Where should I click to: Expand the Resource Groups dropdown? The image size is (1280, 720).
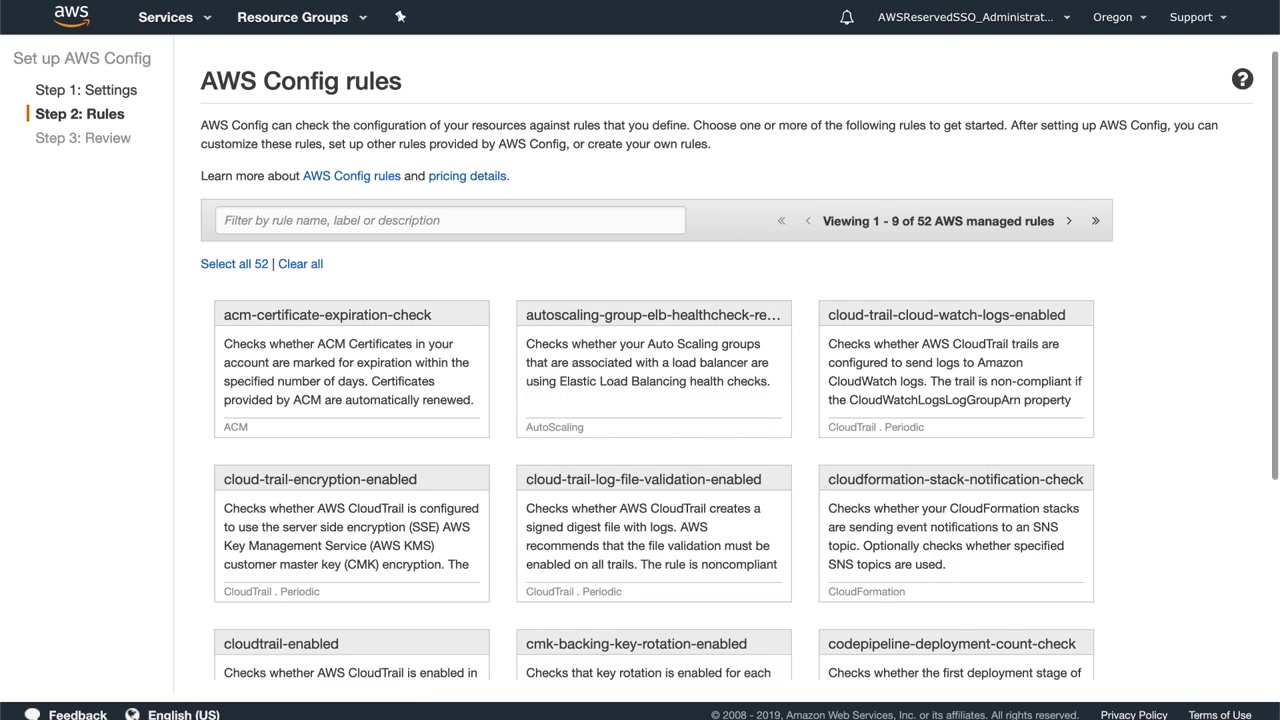click(x=302, y=17)
